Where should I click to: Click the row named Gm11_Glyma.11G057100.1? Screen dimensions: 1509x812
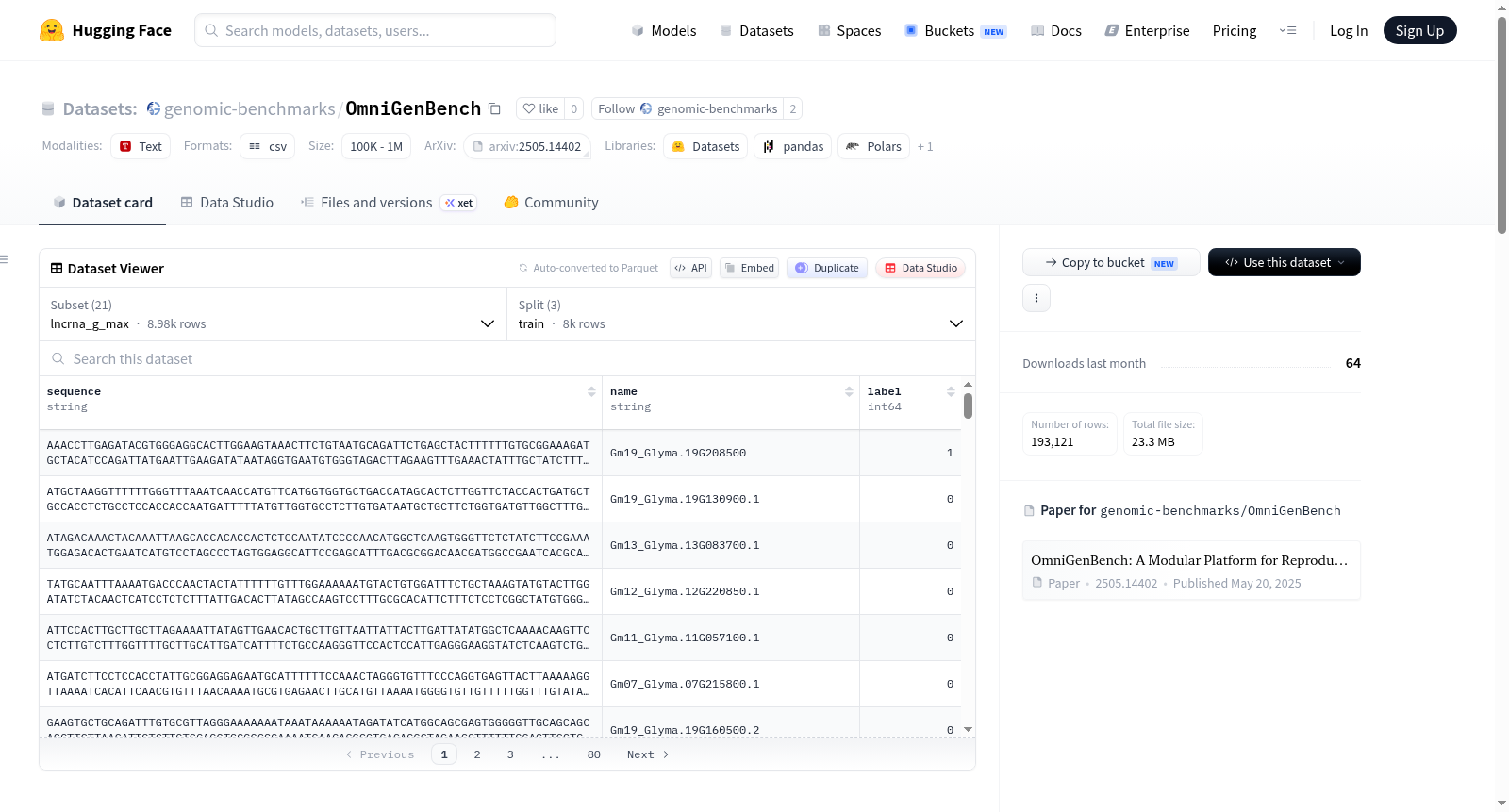click(500, 638)
